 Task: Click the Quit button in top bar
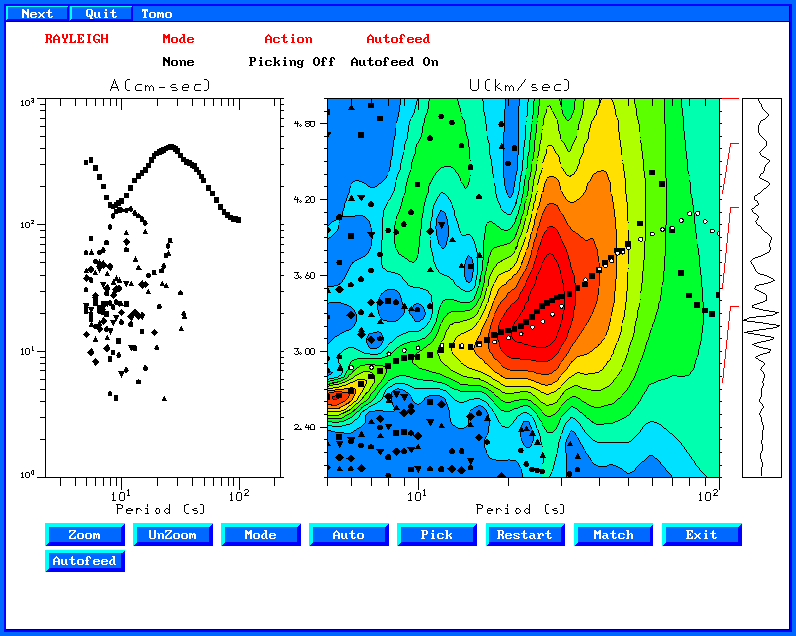pos(101,14)
